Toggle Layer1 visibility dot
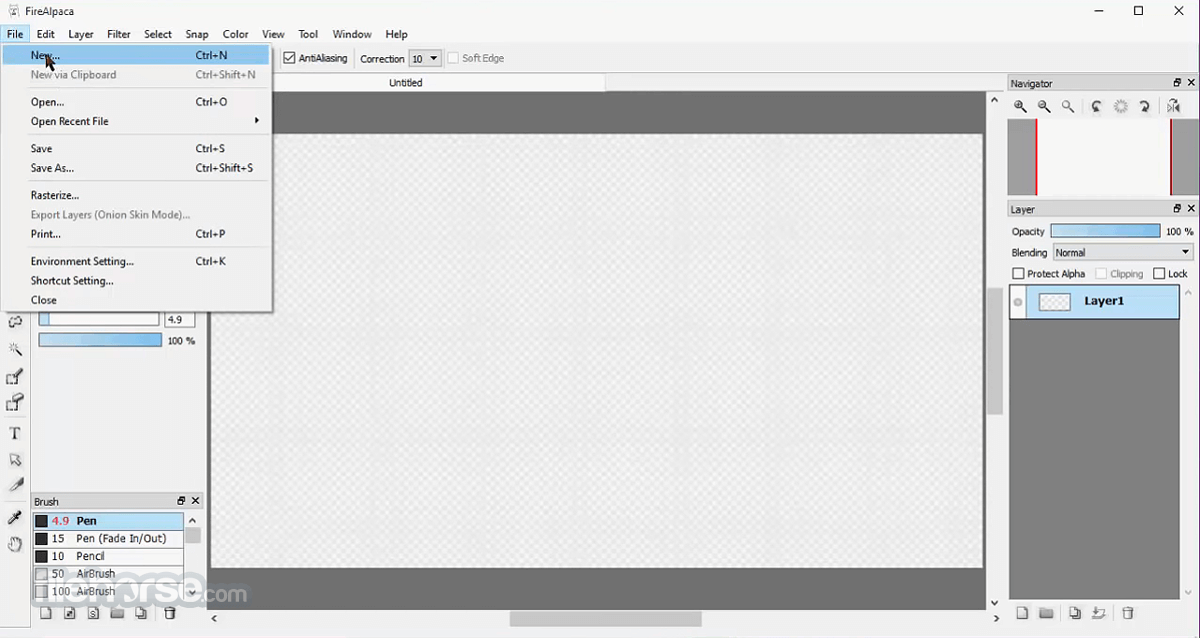The width and height of the screenshot is (1200, 638). (x=1019, y=302)
